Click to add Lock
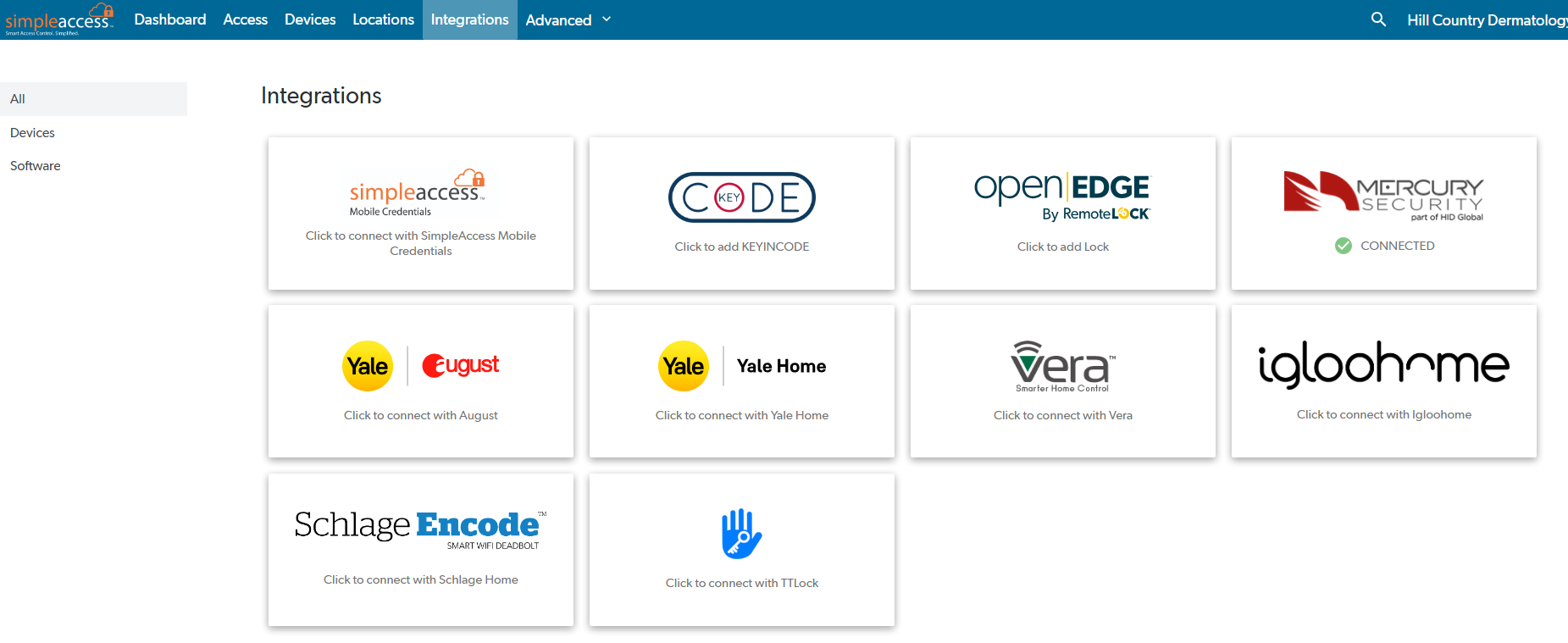The width and height of the screenshot is (1568, 643). [x=1063, y=247]
